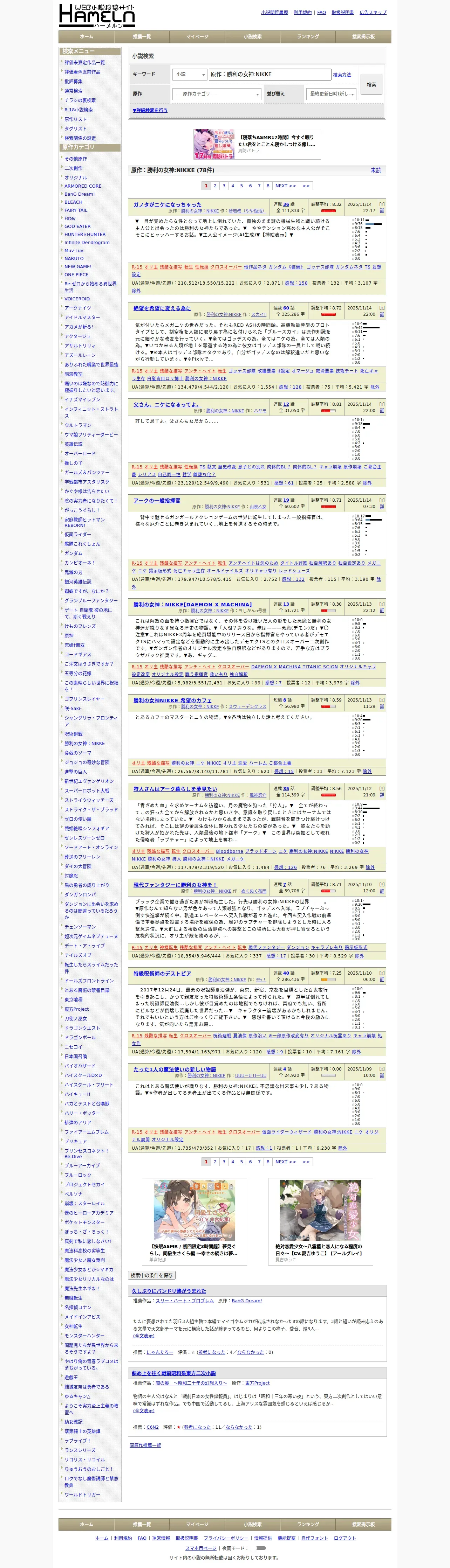Open sidebar link 評価未算定作品一覧
This screenshot has height=1568, width=450.
[85, 63]
